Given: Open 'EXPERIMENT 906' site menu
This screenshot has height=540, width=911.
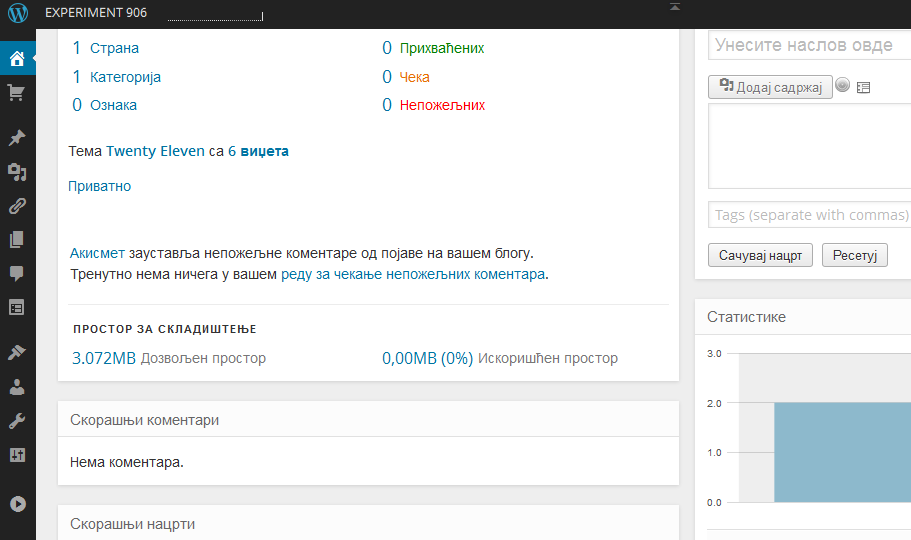Looking at the screenshot, I should pyautogui.click(x=96, y=13).
